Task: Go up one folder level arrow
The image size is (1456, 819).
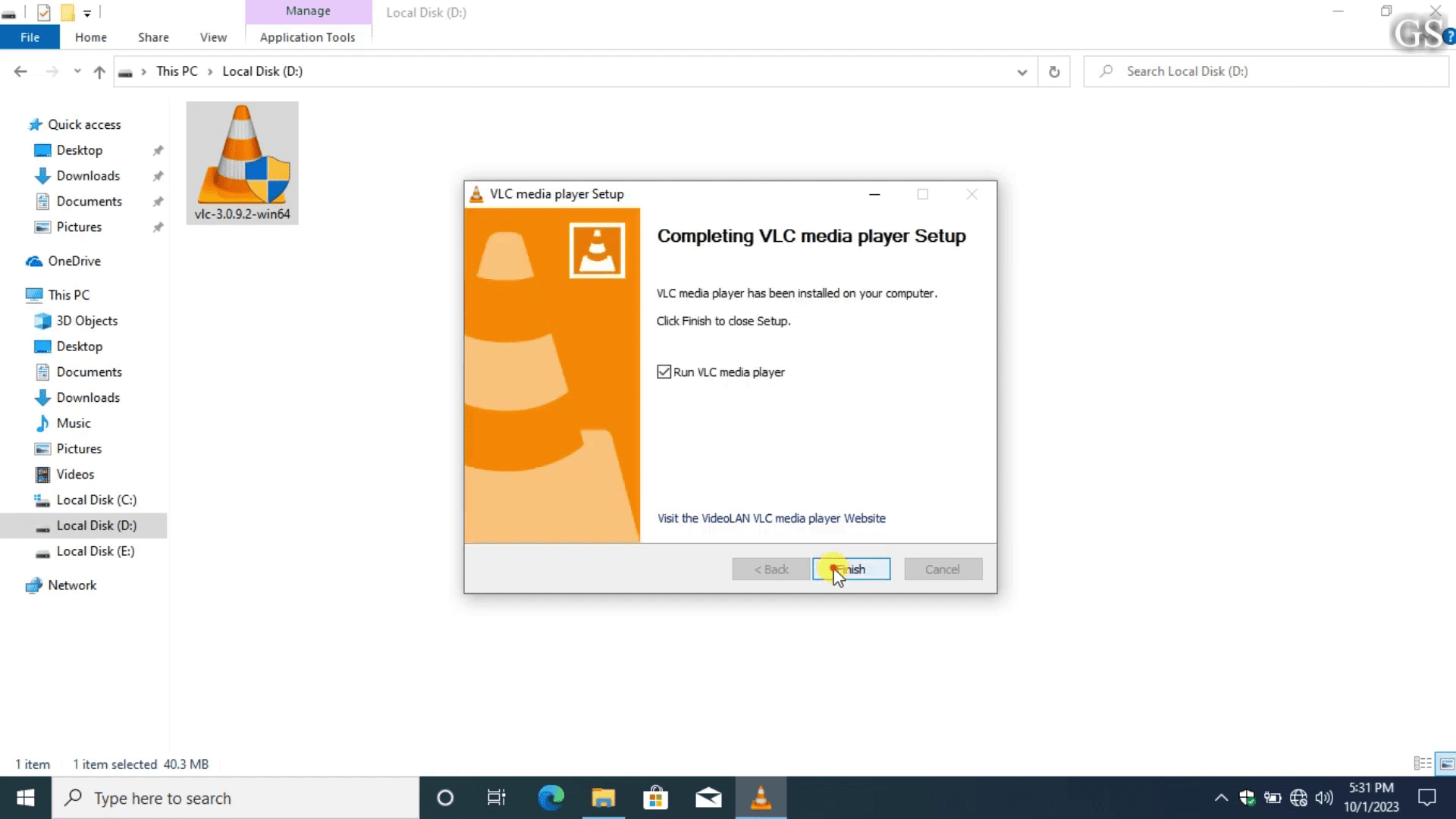Action: coord(99,71)
